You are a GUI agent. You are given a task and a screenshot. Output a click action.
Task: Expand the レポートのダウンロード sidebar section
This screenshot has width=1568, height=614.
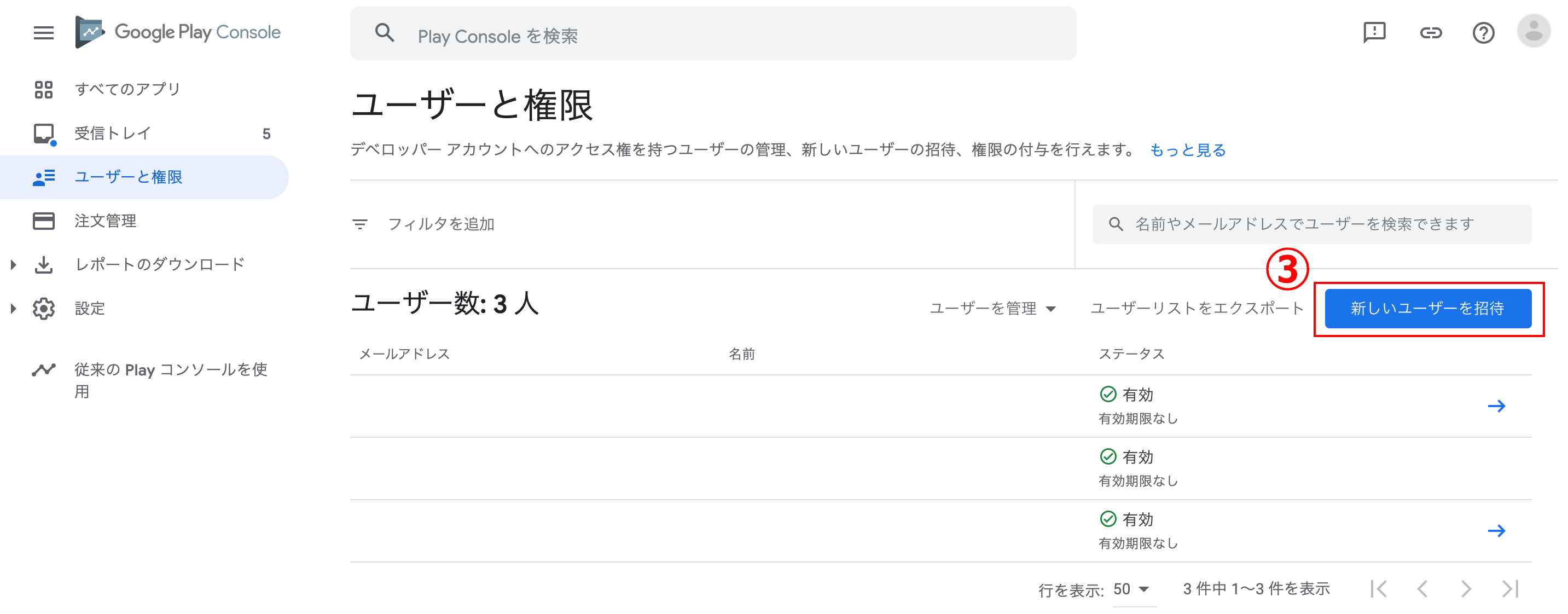click(13, 264)
